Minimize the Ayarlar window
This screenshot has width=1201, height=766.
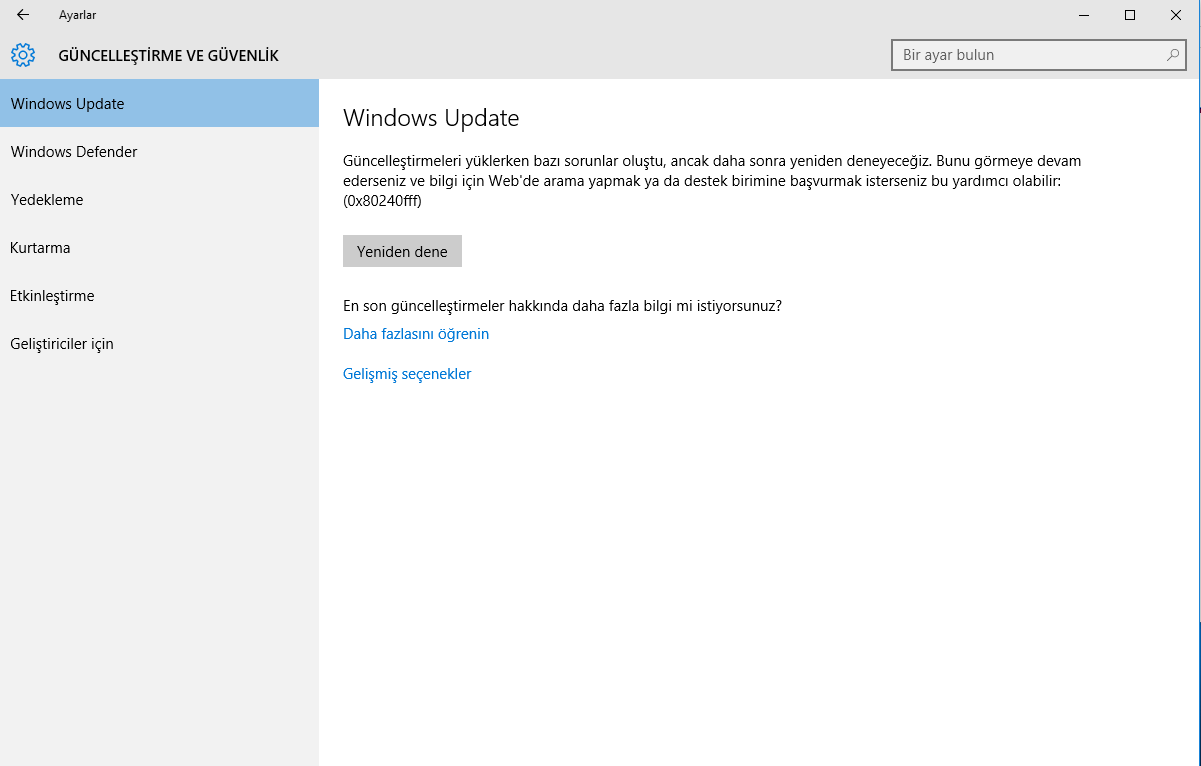(x=1084, y=15)
